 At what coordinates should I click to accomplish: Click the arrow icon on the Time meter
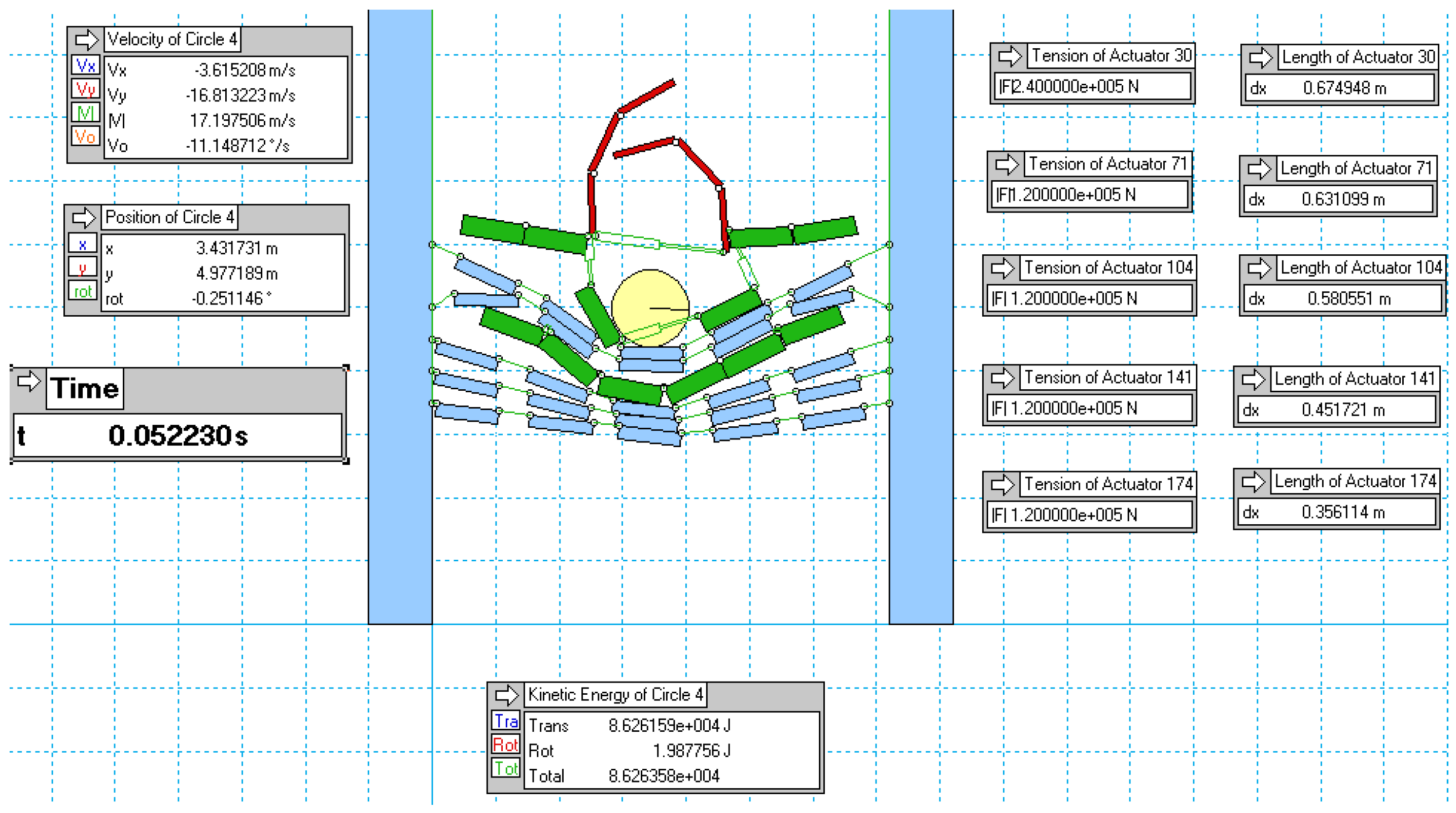coord(28,381)
